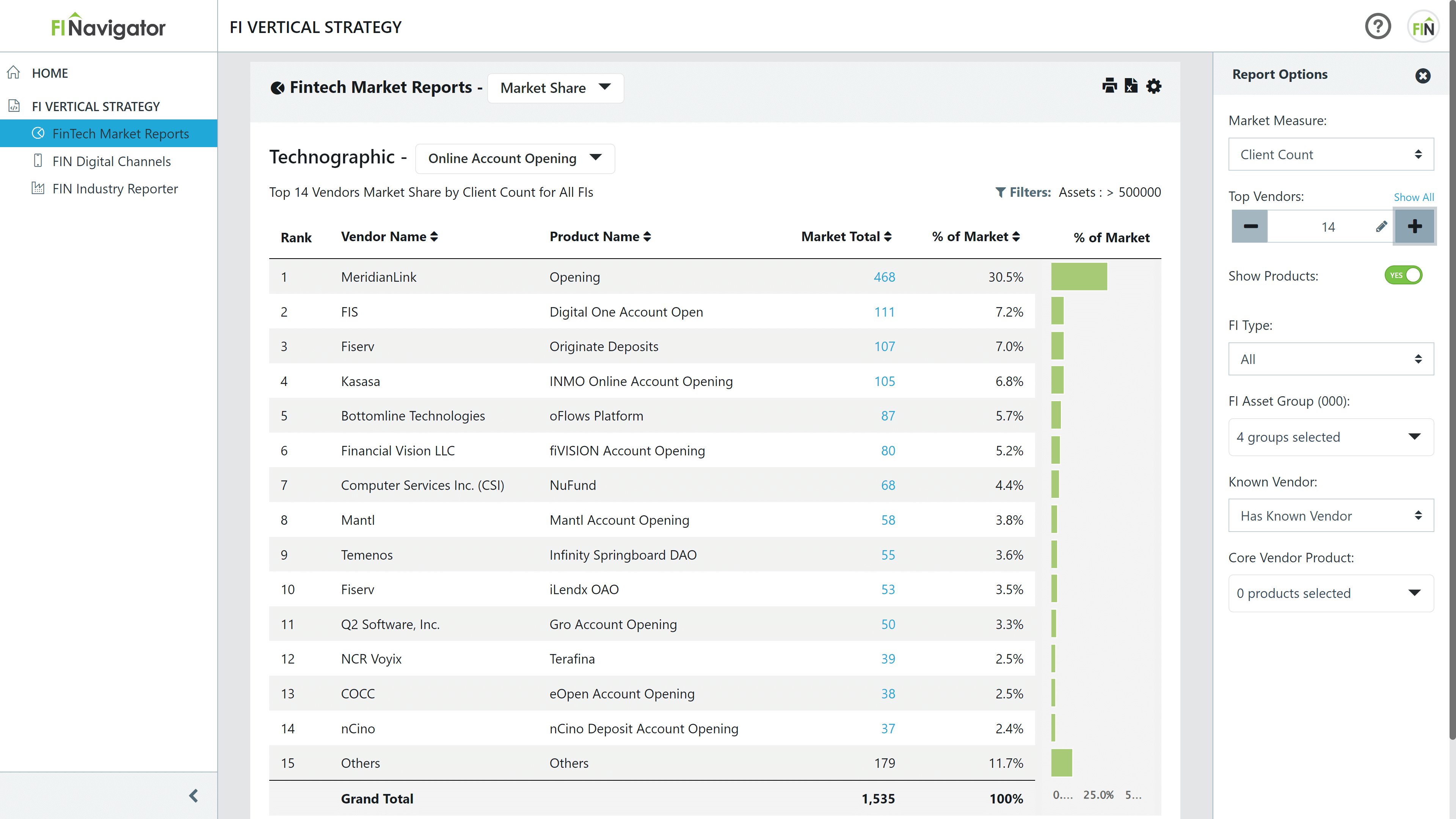Select the Temenos vendor name
Screen dimensions: 1456x819
click(x=366, y=555)
